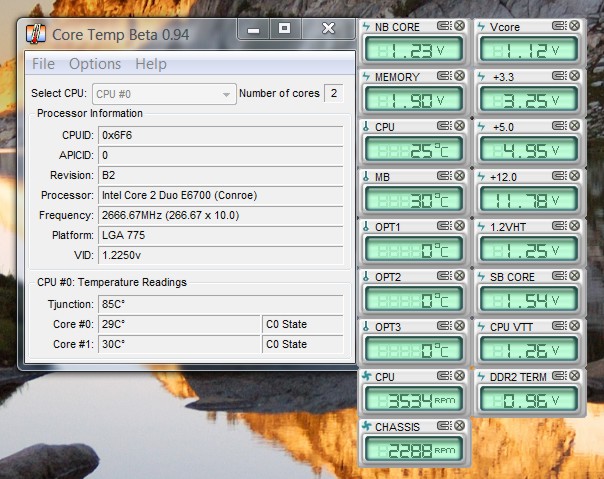Open settings icon on +5.0 gadget
This screenshot has width=604, height=479.
559,126
